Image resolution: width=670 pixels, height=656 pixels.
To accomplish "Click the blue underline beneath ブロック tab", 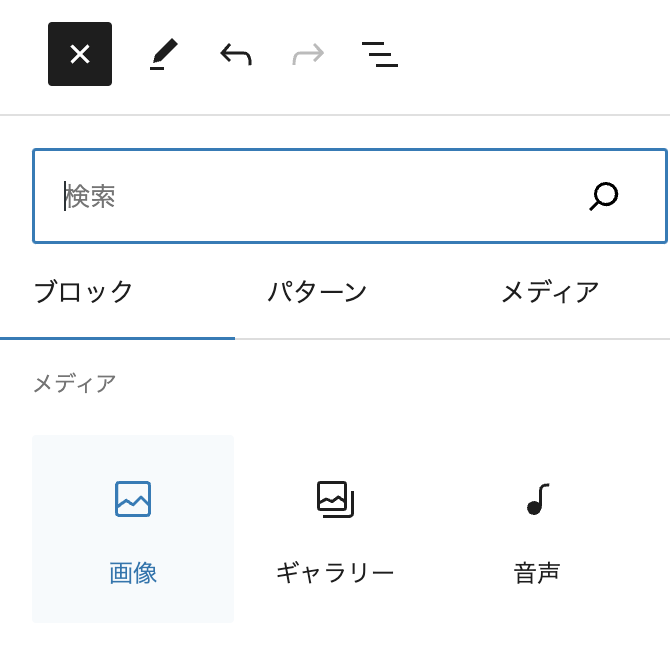I will point(117,338).
